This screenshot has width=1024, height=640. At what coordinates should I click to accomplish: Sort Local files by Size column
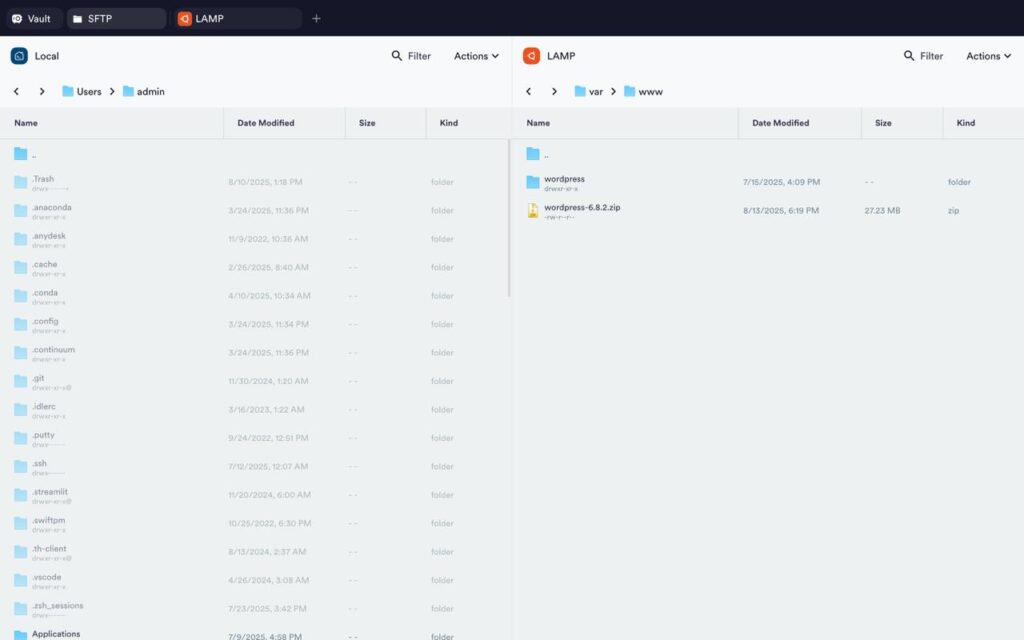[367, 123]
